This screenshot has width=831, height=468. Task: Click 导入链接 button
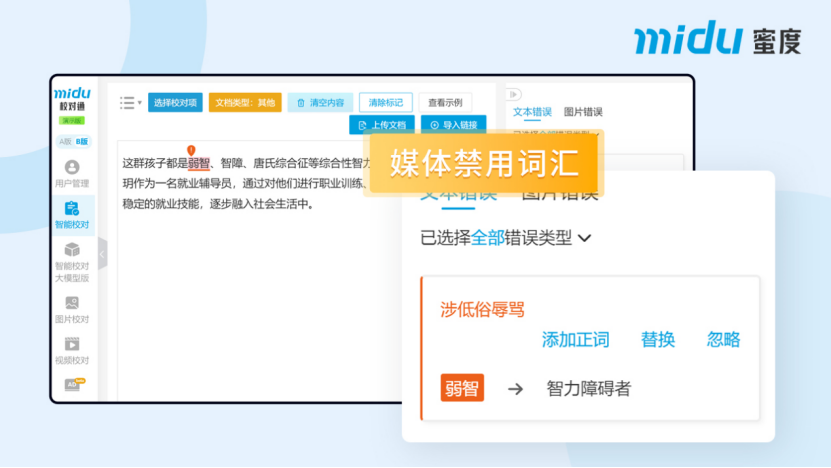click(454, 125)
